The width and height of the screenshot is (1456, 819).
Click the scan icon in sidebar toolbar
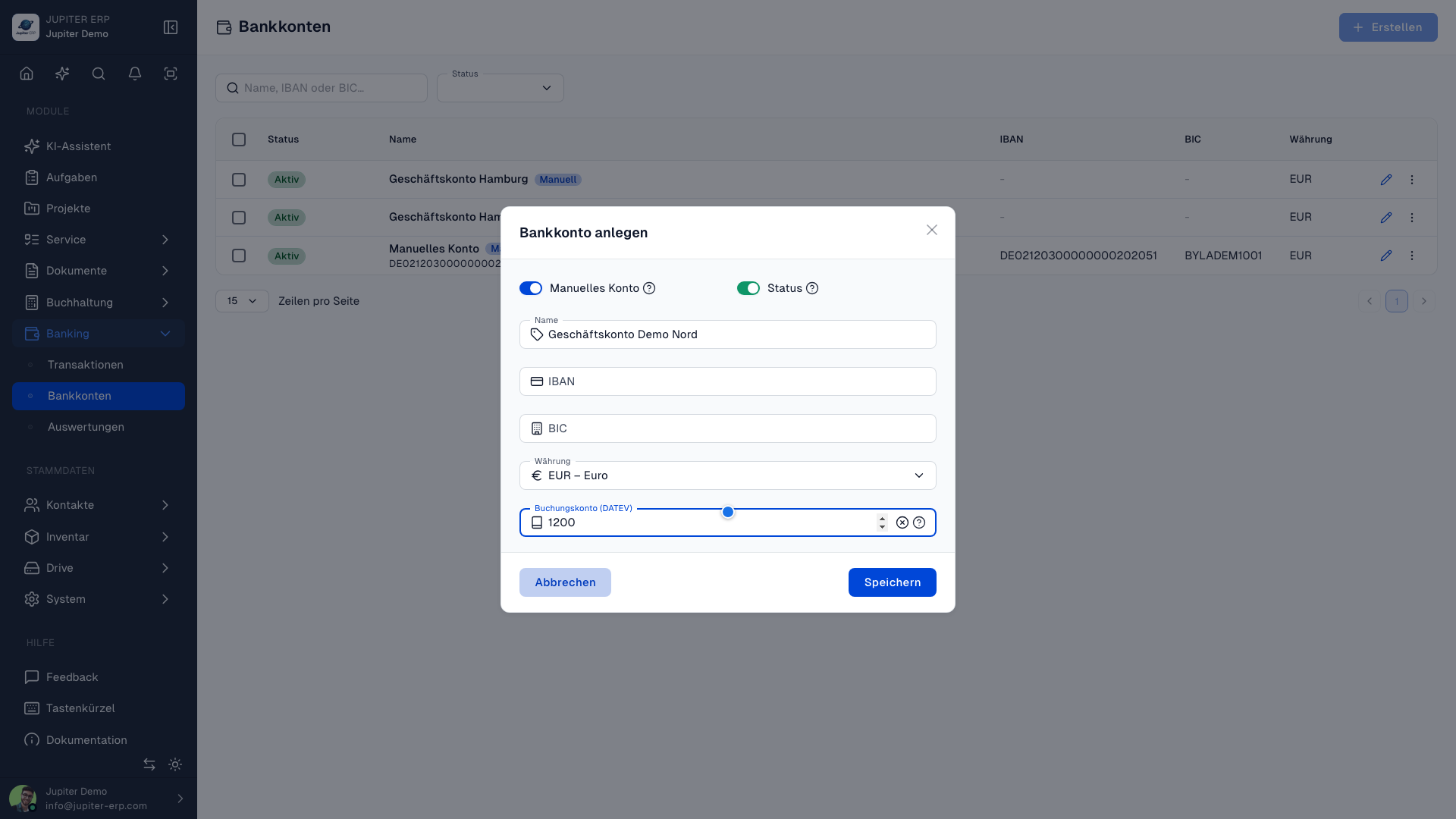coord(171,74)
